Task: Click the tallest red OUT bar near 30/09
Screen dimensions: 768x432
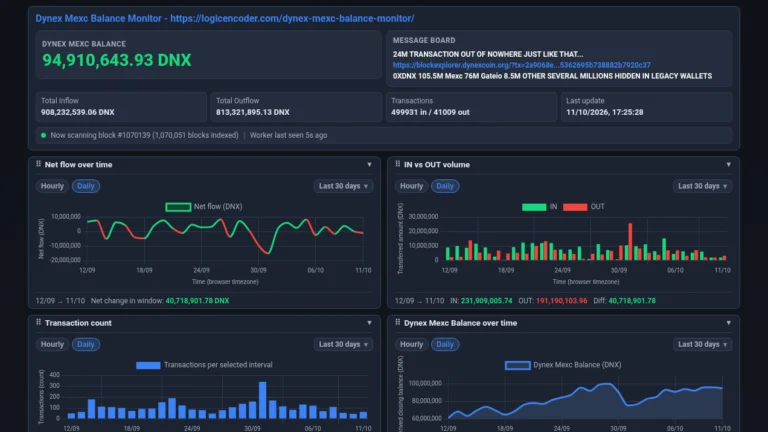Action: 630,241
